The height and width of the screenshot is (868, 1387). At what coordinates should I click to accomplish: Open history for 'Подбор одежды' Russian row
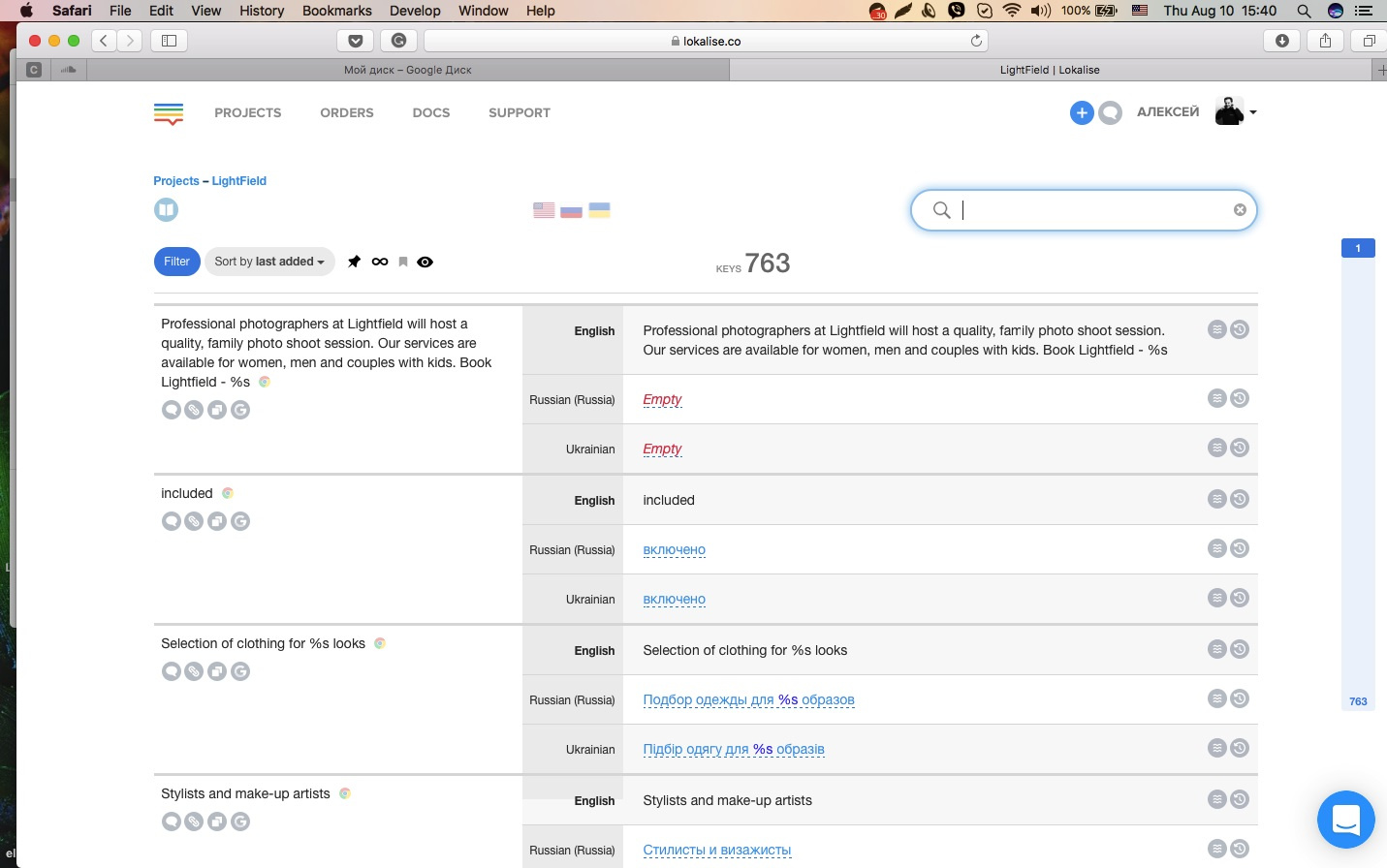click(1240, 698)
